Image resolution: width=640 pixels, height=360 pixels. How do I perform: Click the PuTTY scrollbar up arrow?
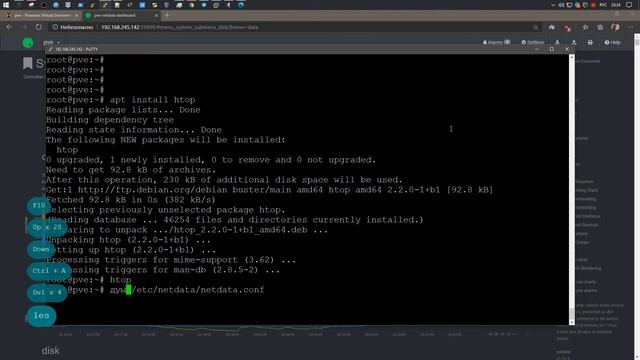[x=572, y=57]
